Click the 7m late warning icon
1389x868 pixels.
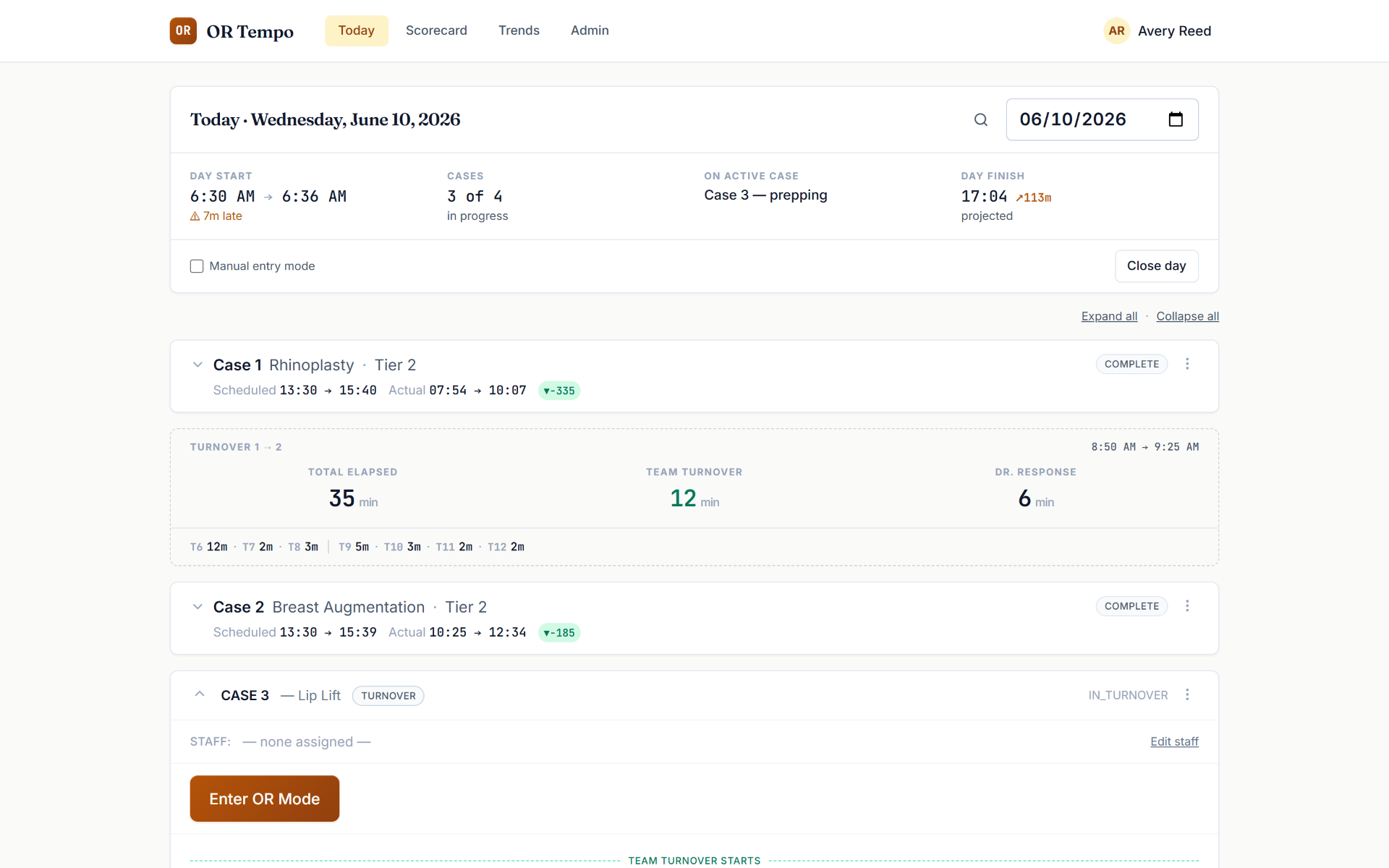pos(195,216)
